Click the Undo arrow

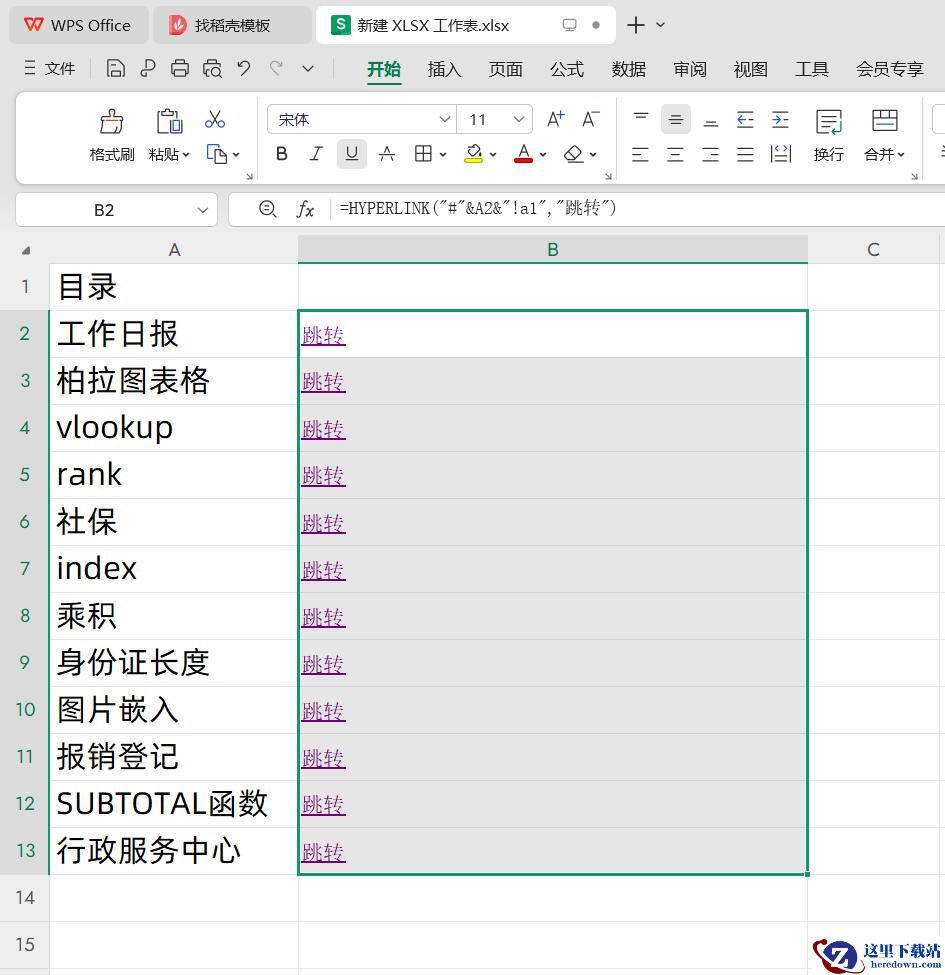(x=244, y=68)
